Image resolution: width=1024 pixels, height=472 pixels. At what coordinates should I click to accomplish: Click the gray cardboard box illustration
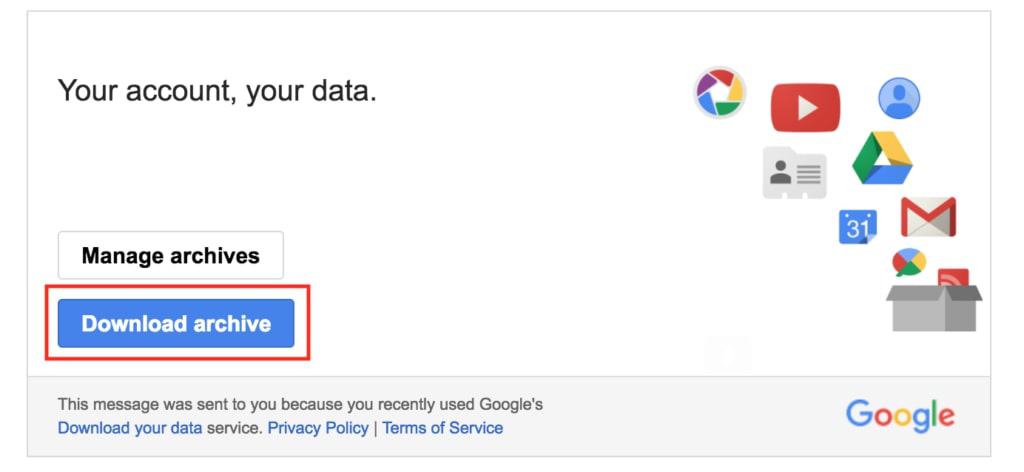coord(934,307)
